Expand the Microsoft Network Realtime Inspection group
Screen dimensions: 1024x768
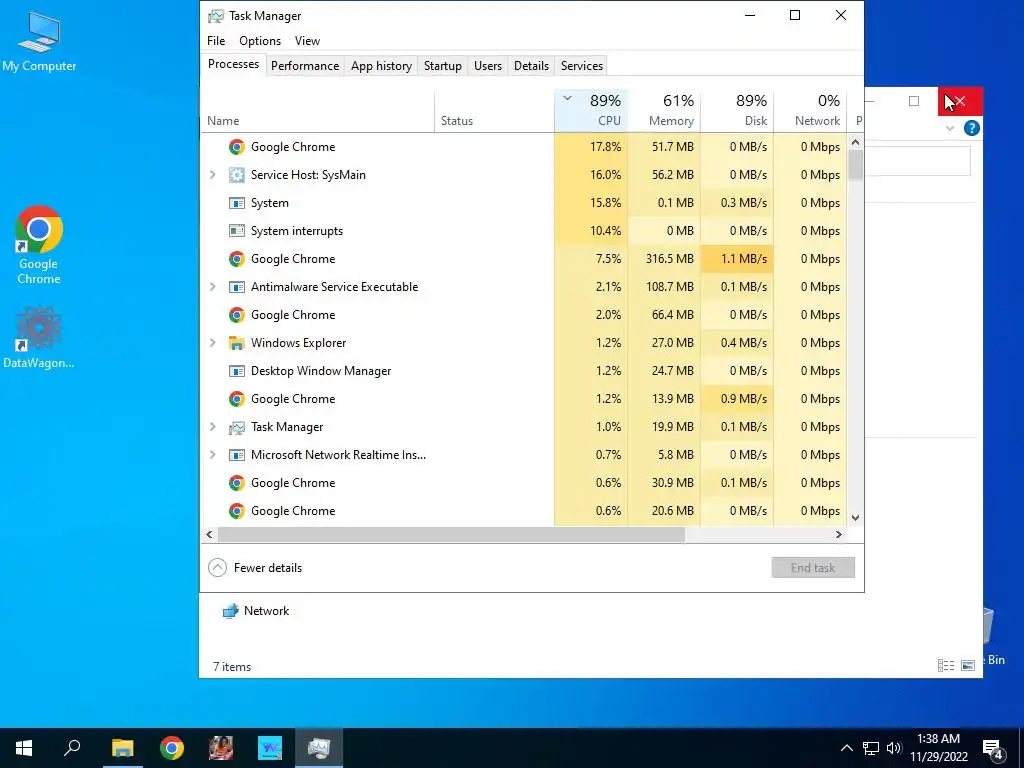pyautogui.click(x=213, y=455)
